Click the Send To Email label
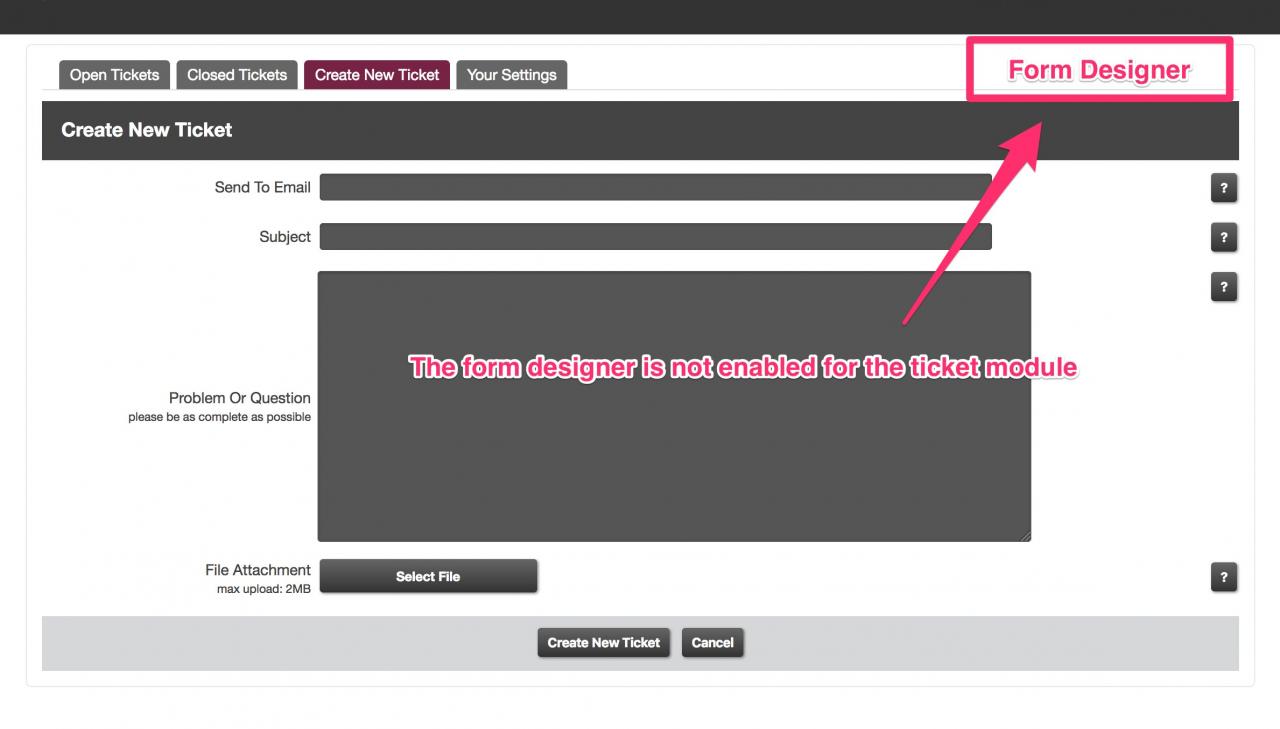Screen dimensions: 1280x729 pos(263,187)
